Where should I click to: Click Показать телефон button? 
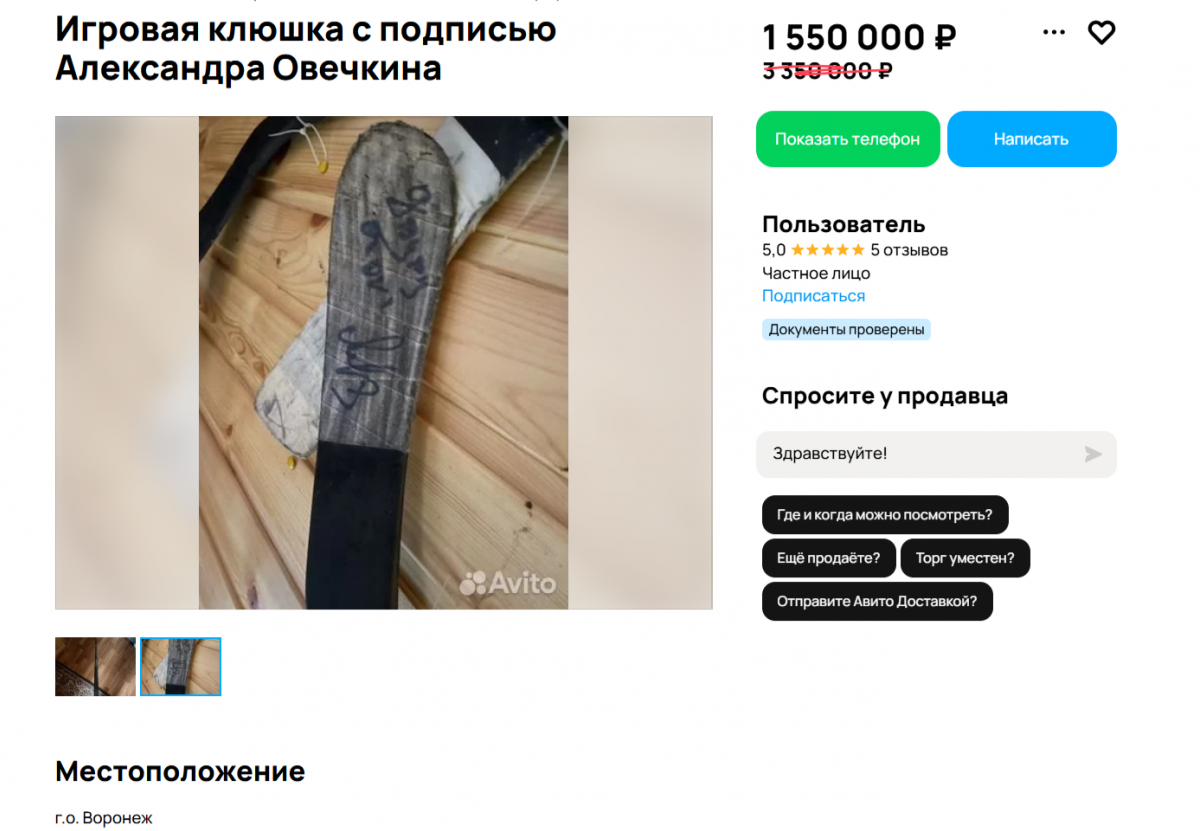pos(847,139)
